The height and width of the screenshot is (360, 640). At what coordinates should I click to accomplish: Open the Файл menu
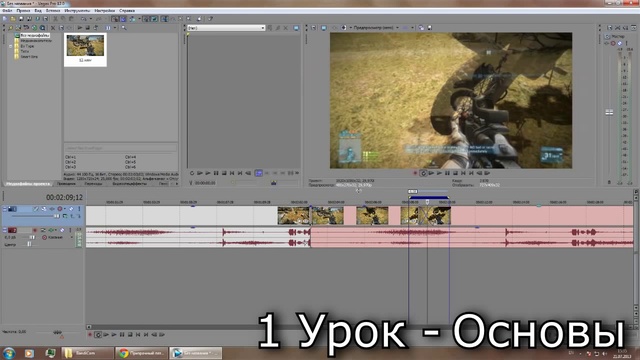pyautogui.click(x=7, y=11)
